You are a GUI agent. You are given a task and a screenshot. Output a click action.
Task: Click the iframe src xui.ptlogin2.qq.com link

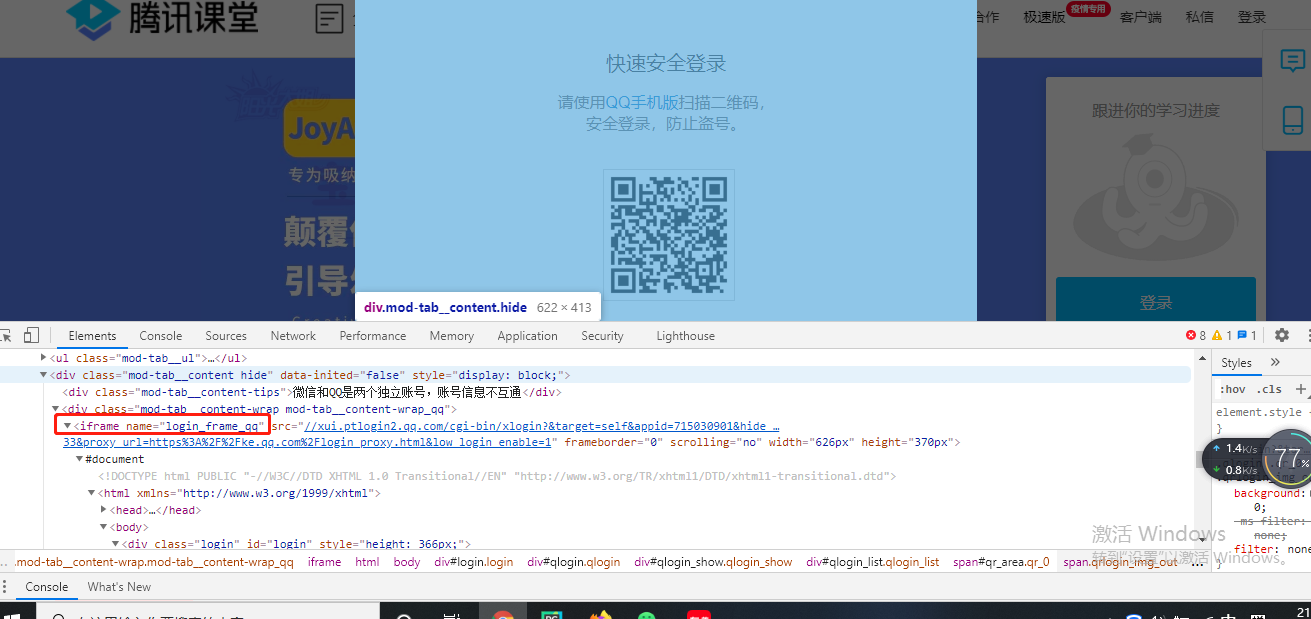click(540, 426)
